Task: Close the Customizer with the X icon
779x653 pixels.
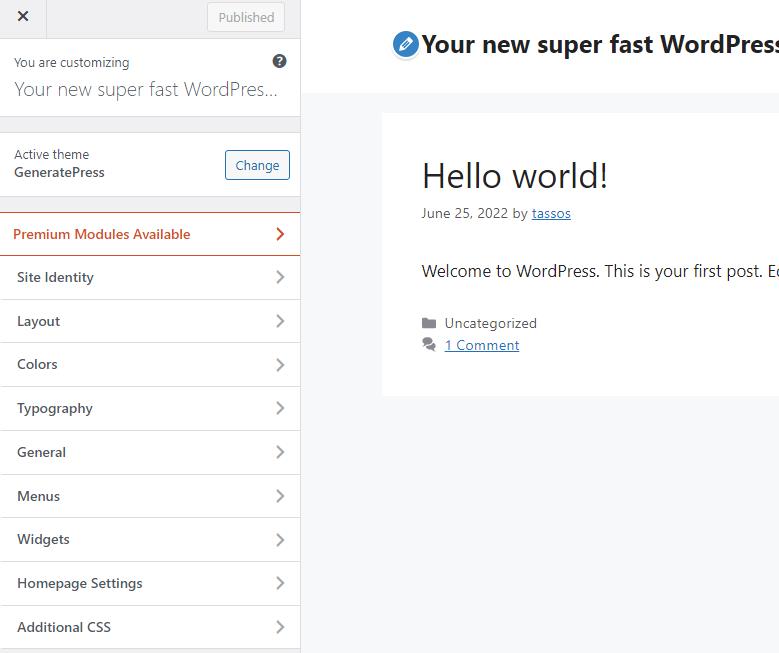Action: click(23, 17)
